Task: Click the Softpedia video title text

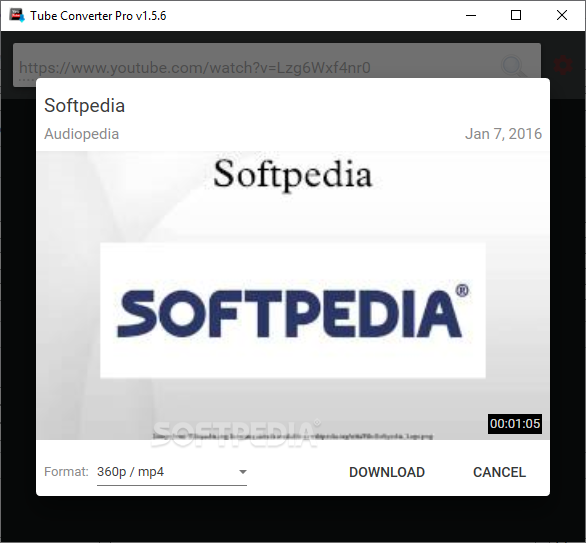Action: [x=84, y=105]
